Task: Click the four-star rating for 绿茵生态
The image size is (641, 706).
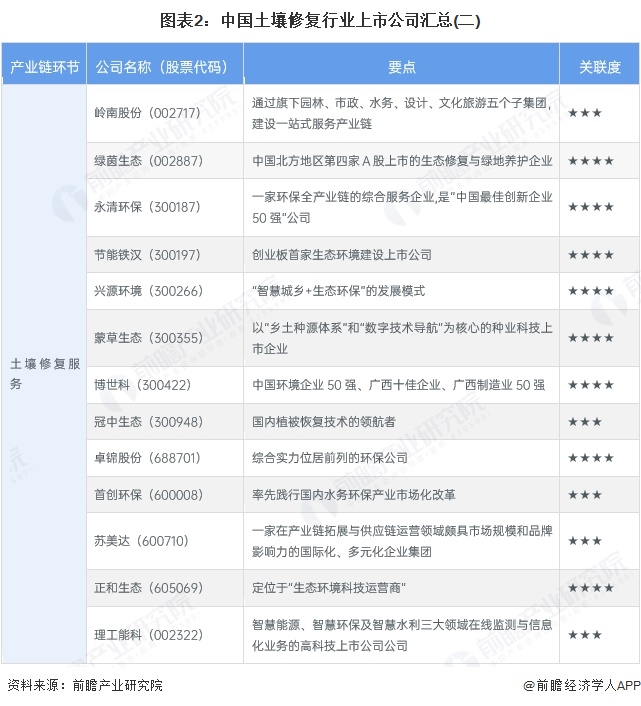Action: coord(591,161)
